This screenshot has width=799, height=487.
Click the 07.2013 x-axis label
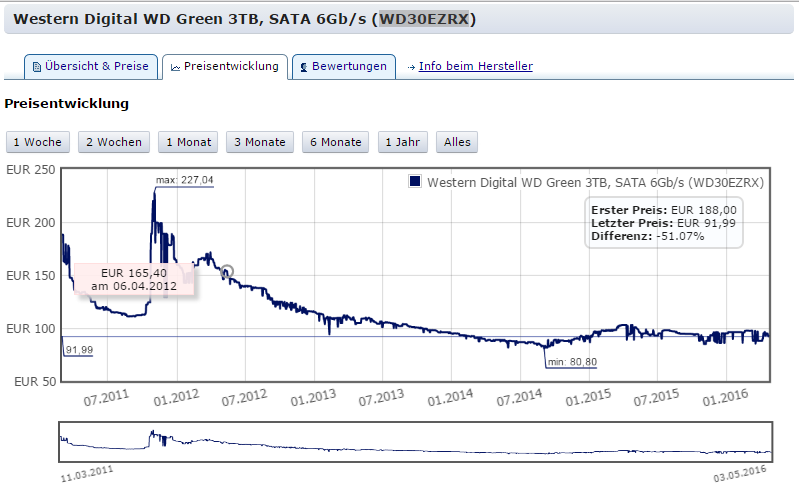[x=381, y=398]
